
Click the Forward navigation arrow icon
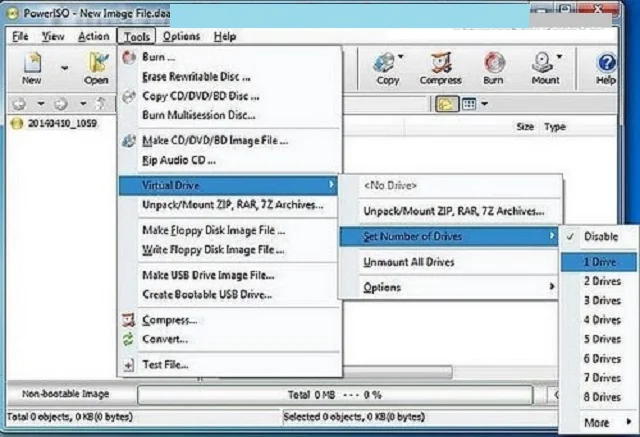[61, 104]
